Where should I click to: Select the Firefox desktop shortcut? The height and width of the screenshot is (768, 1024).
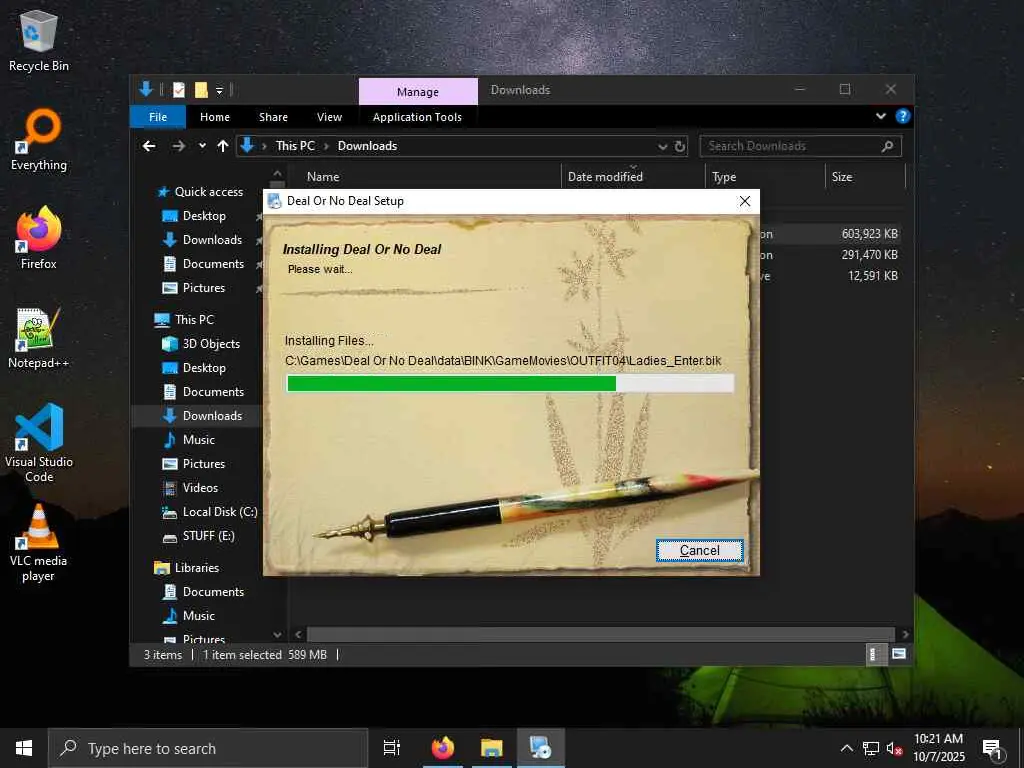pos(39,238)
